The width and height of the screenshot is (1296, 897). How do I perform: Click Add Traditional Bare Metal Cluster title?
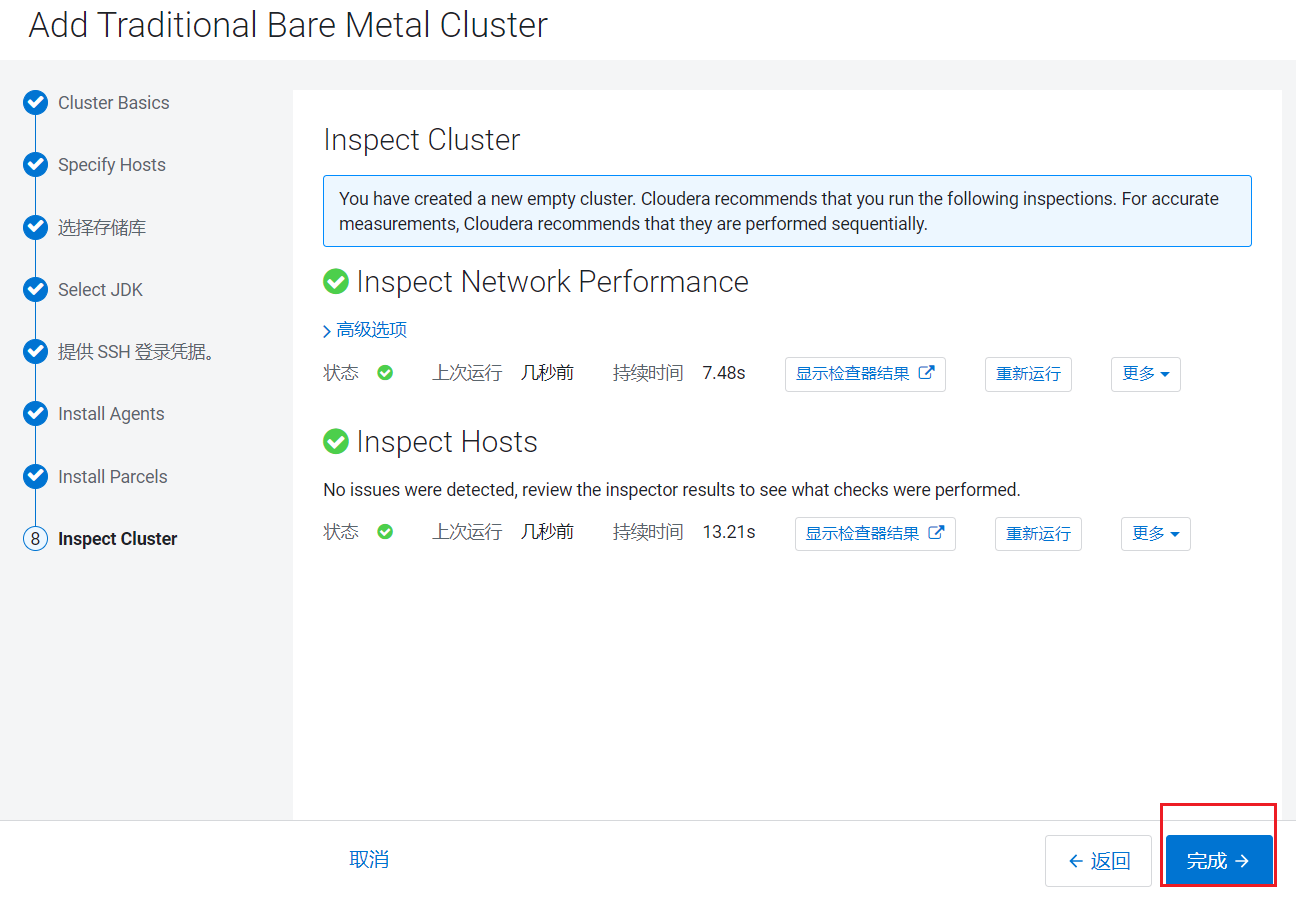288,26
